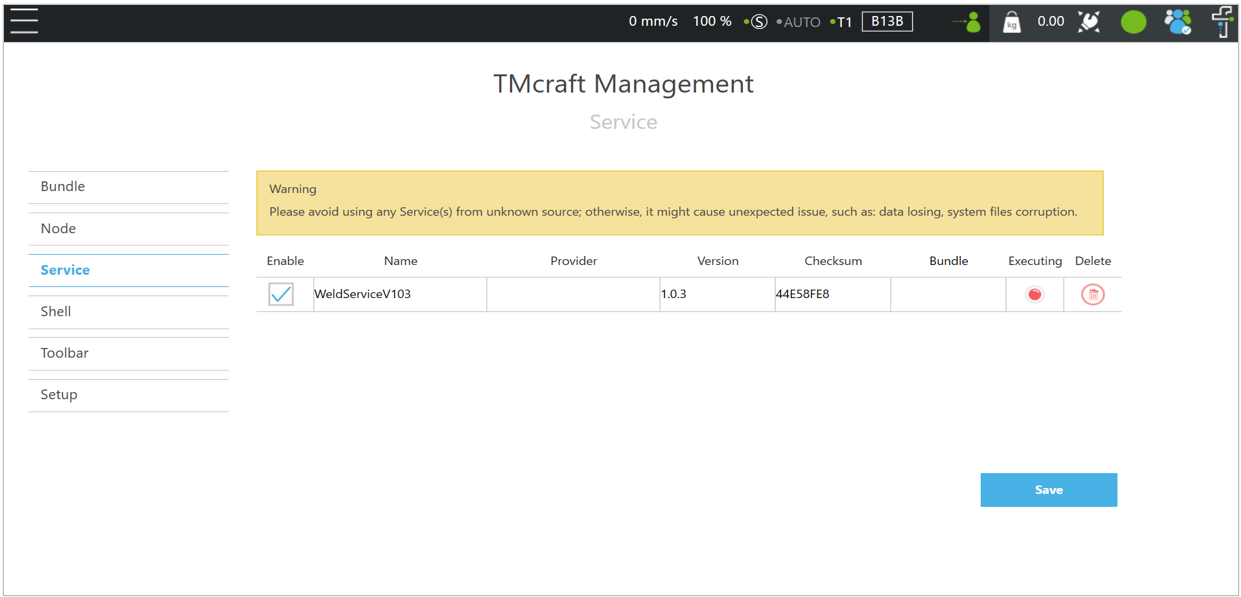Click the green user login icon

click(x=968, y=22)
